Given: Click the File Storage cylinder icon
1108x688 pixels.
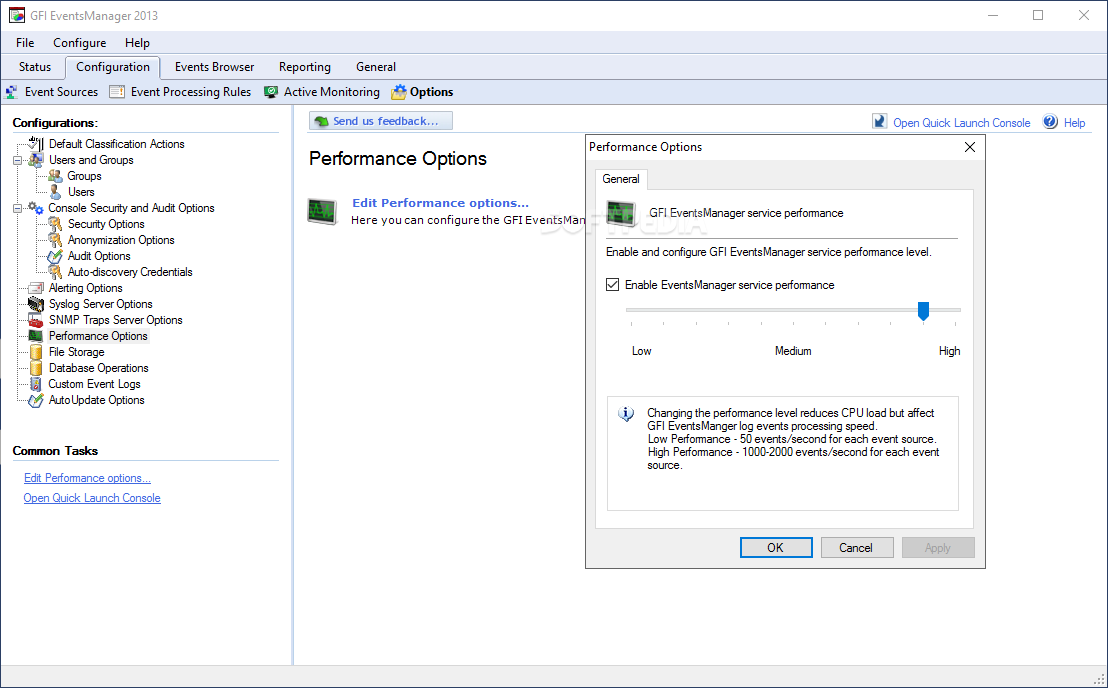Looking at the screenshot, I should point(35,352).
